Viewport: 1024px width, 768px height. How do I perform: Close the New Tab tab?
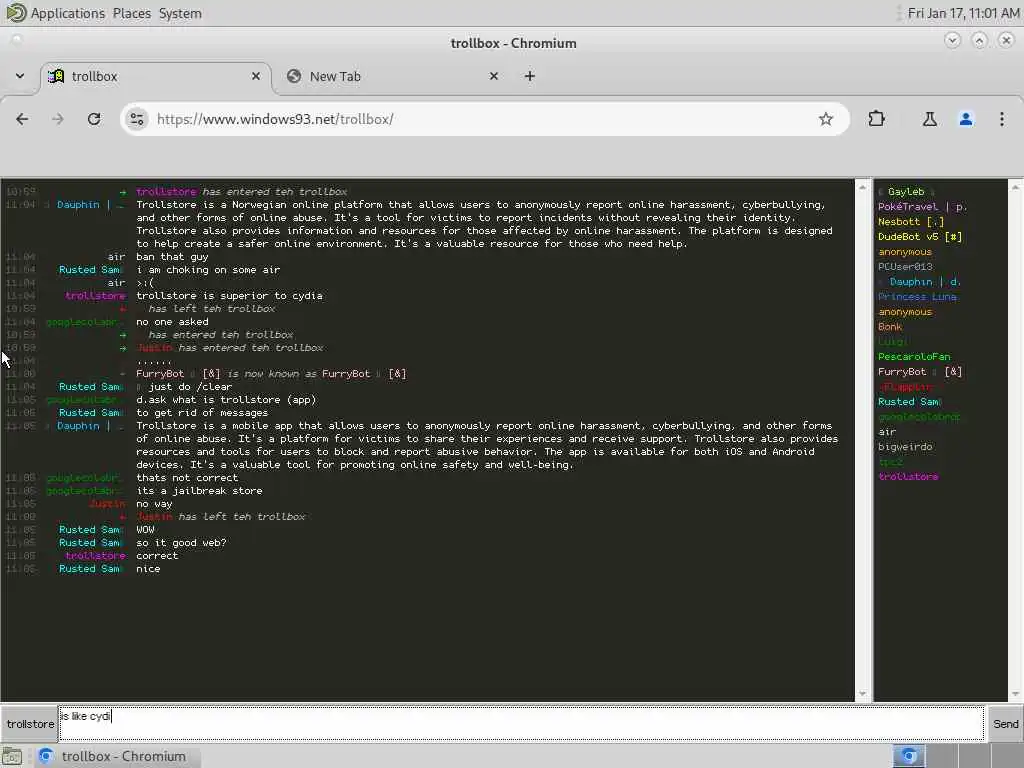[x=494, y=76]
